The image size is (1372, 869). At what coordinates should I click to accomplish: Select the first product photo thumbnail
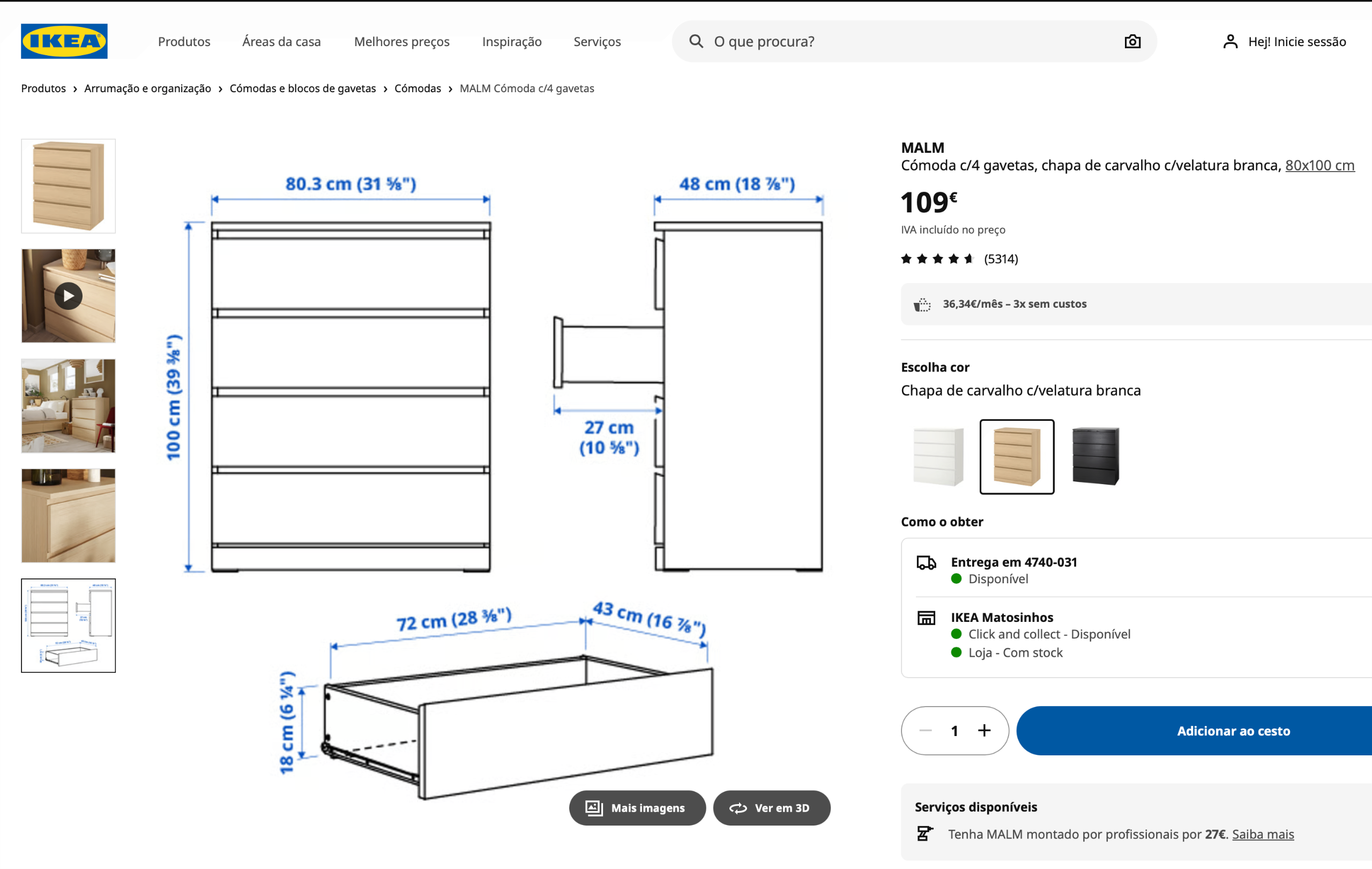(69, 186)
